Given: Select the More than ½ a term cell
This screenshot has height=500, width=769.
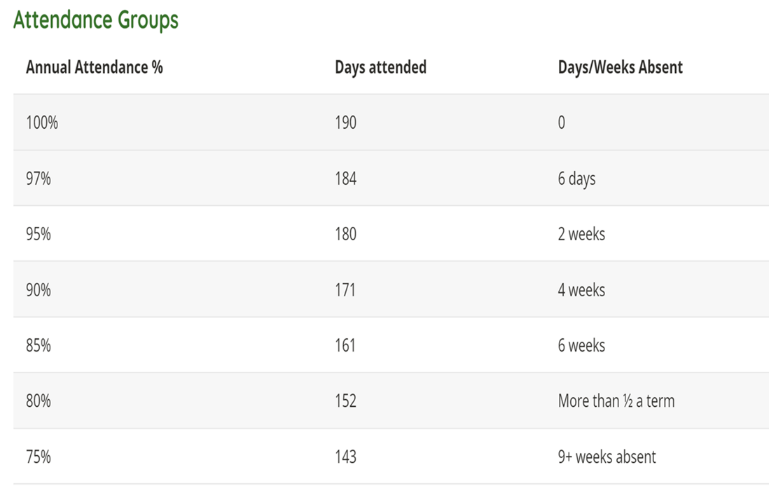Looking at the screenshot, I should click(x=616, y=401).
